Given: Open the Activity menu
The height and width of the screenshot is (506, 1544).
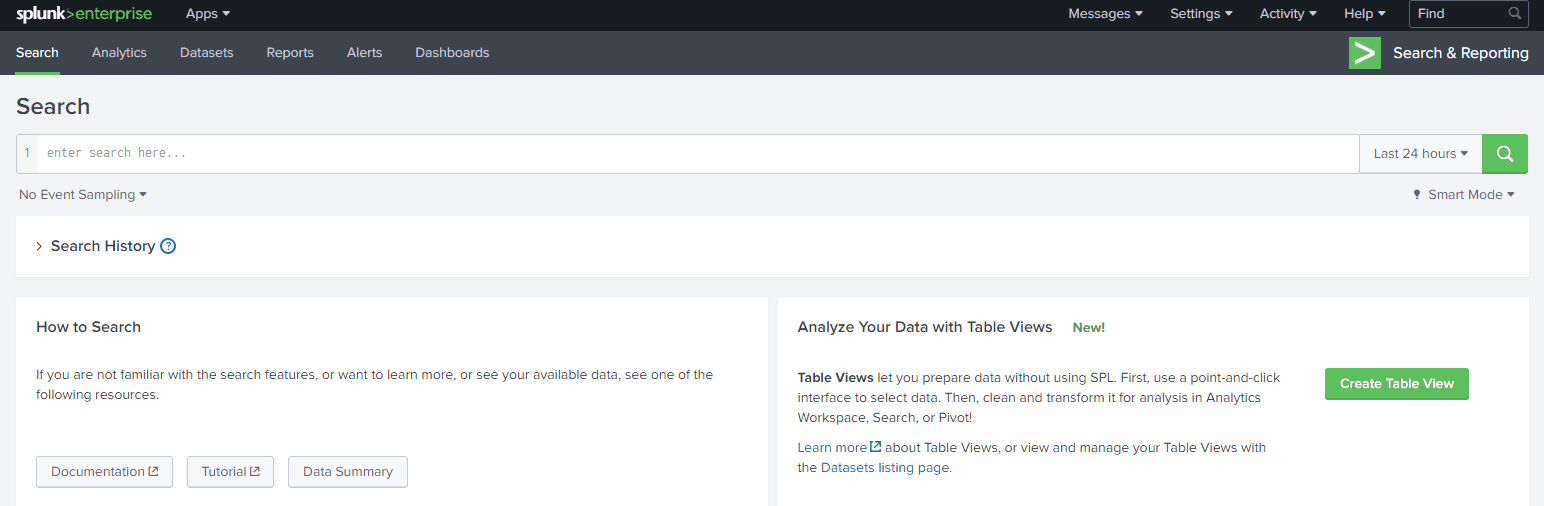Looking at the screenshot, I should pos(1288,14).
